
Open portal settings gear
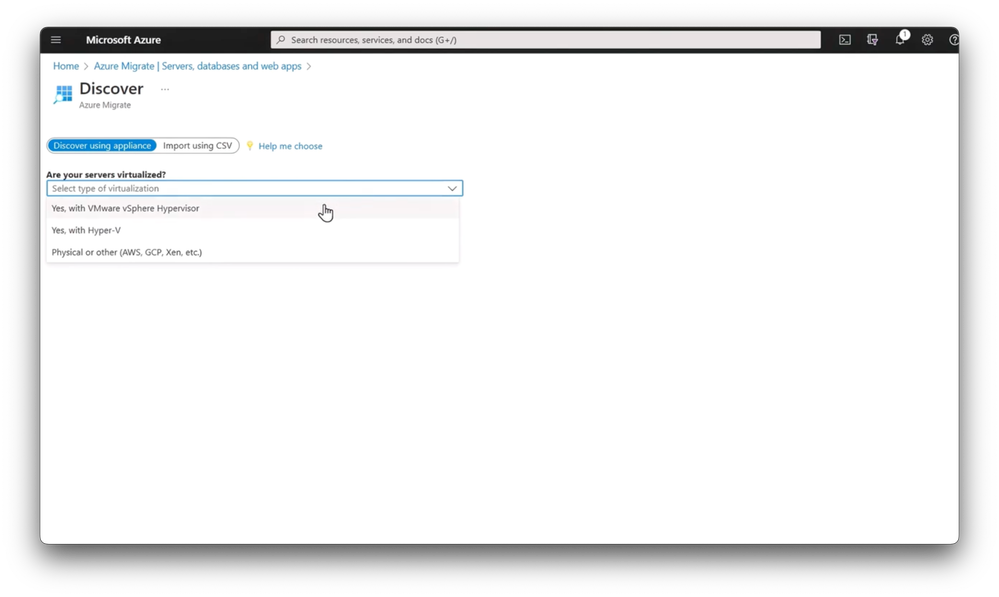pos(927,40)
